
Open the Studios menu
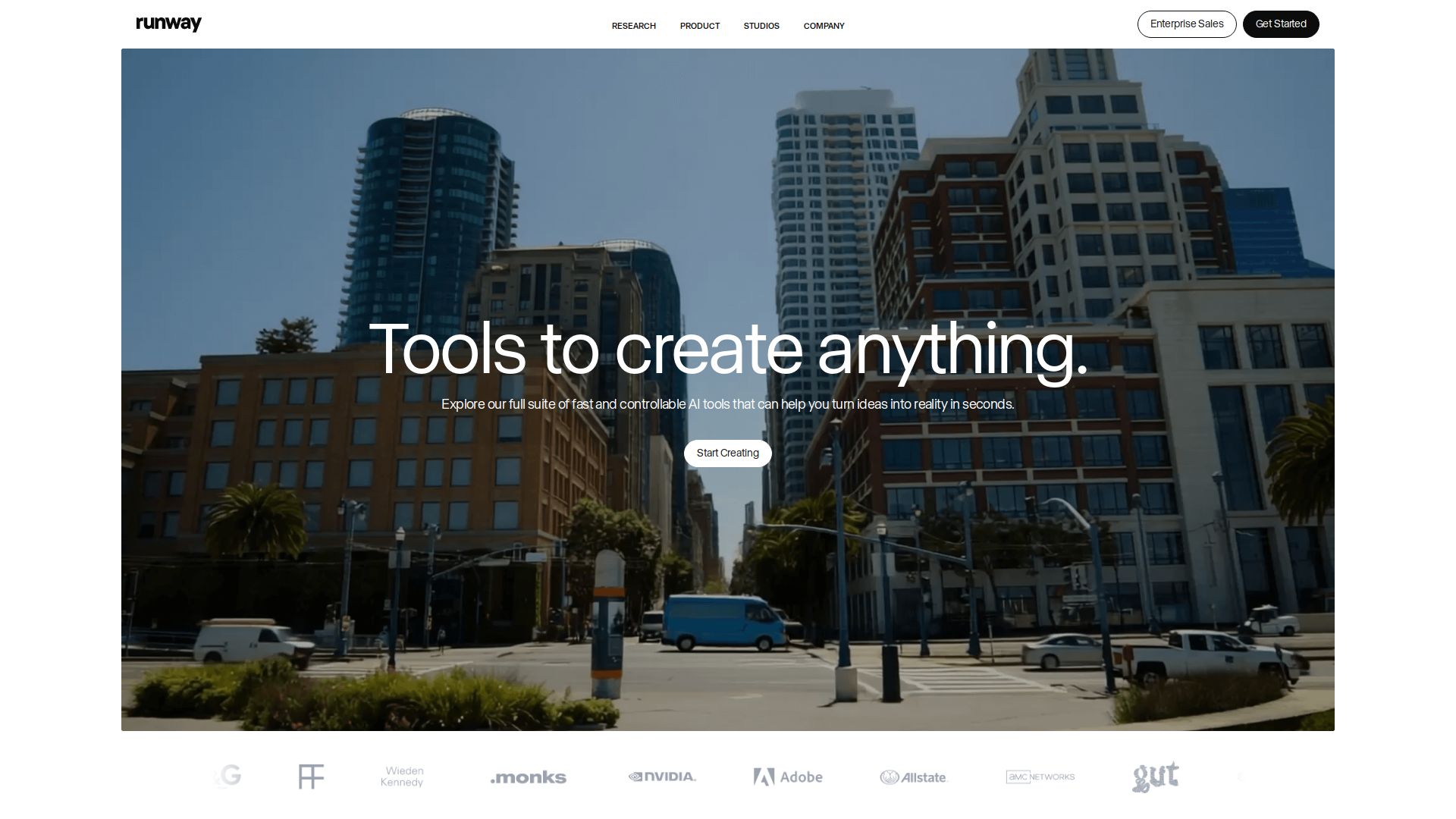[x=761, y=26]
